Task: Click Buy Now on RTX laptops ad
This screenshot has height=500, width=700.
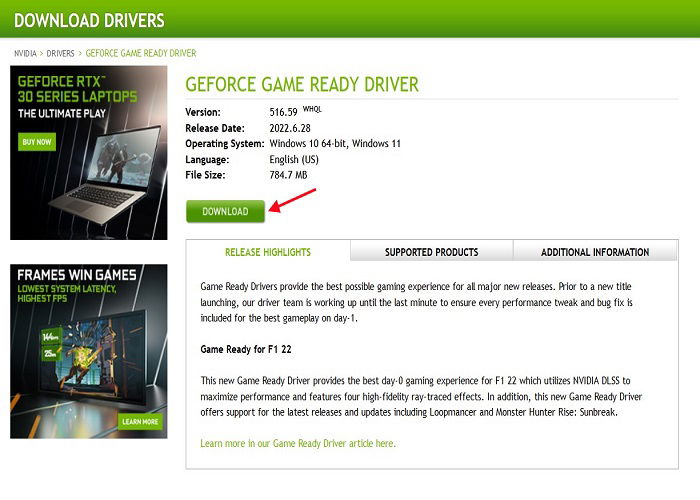Action: pyautogui.click(x=37, y=142)
